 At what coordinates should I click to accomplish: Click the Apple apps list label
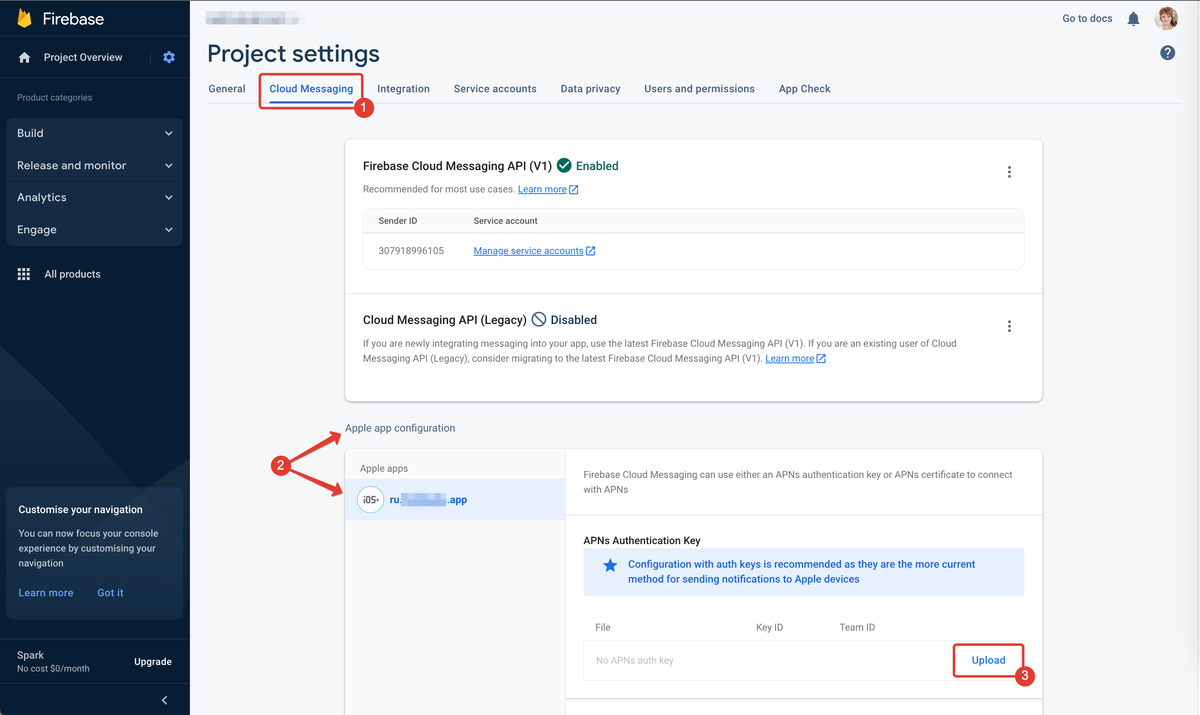(x=384, y=469)
